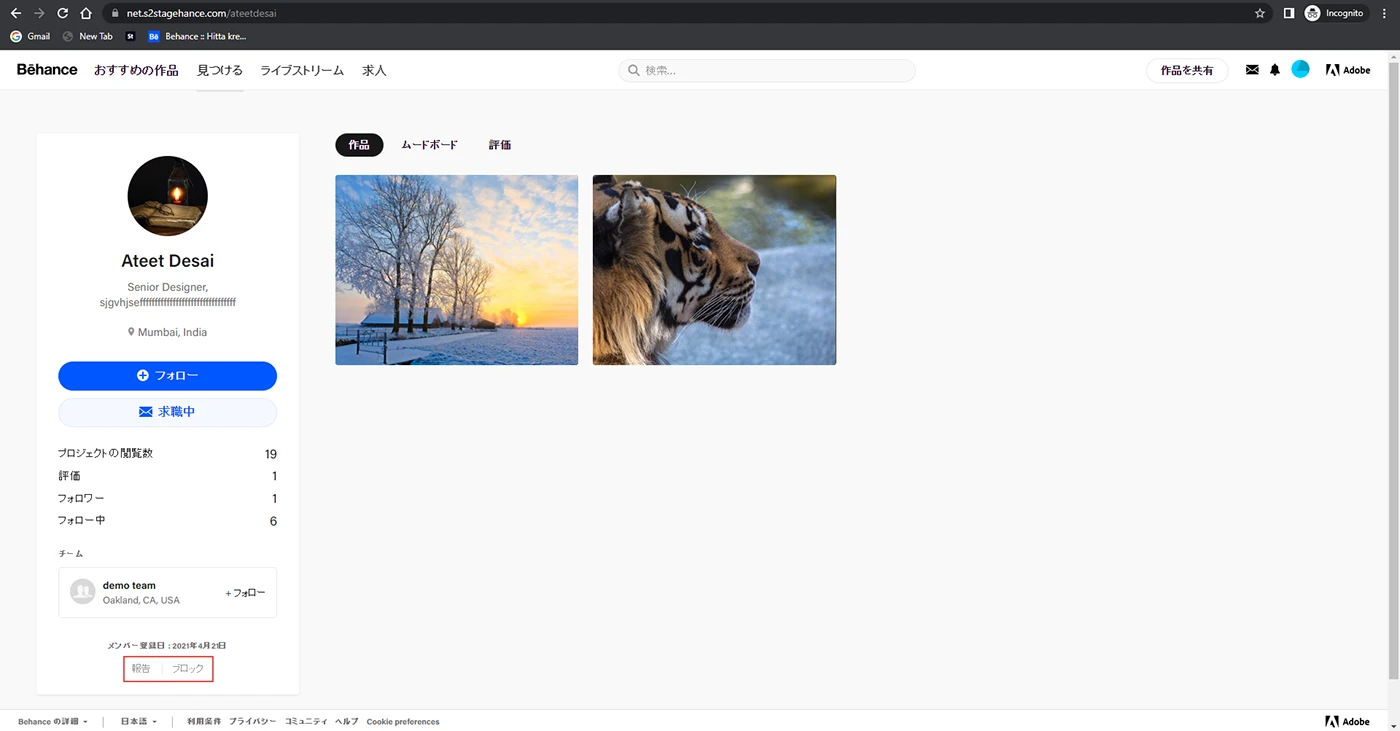Bookmark this page with the star icon
Viewport: 1400px width, 731px height.
pos(1260,13)
